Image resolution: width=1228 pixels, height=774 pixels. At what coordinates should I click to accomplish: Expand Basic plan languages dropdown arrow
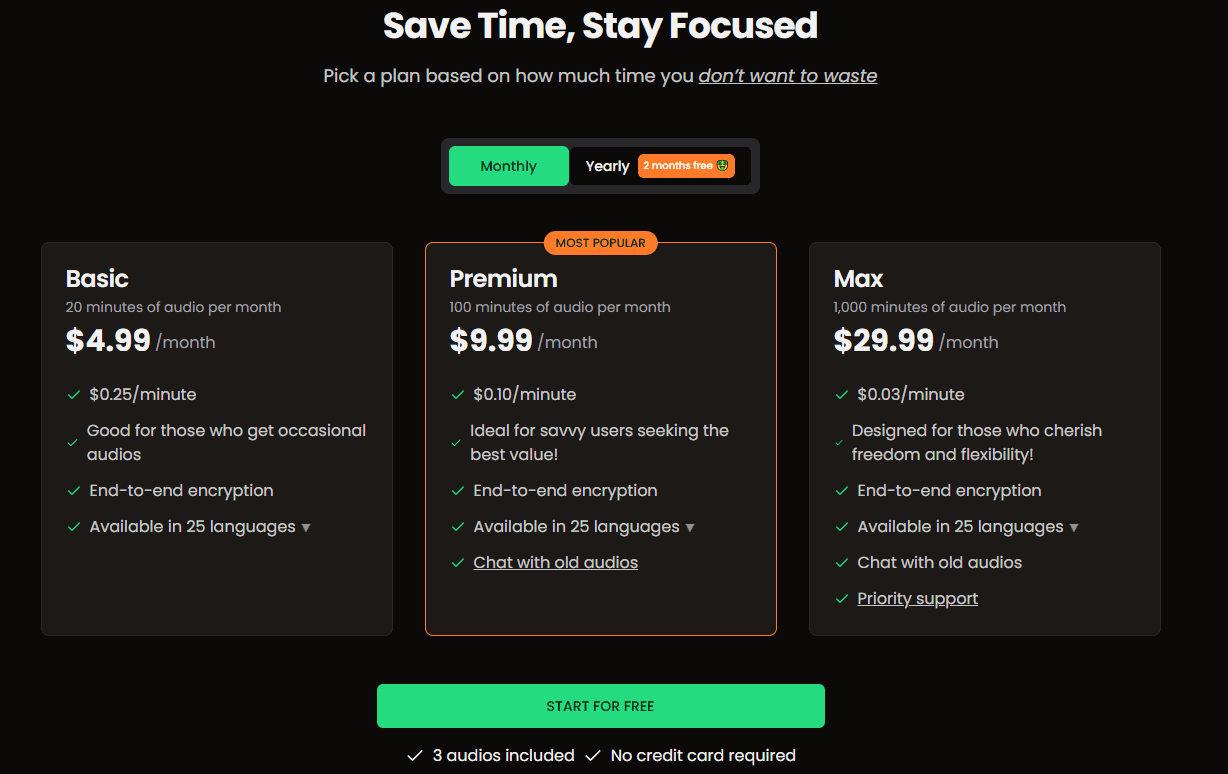306,527
